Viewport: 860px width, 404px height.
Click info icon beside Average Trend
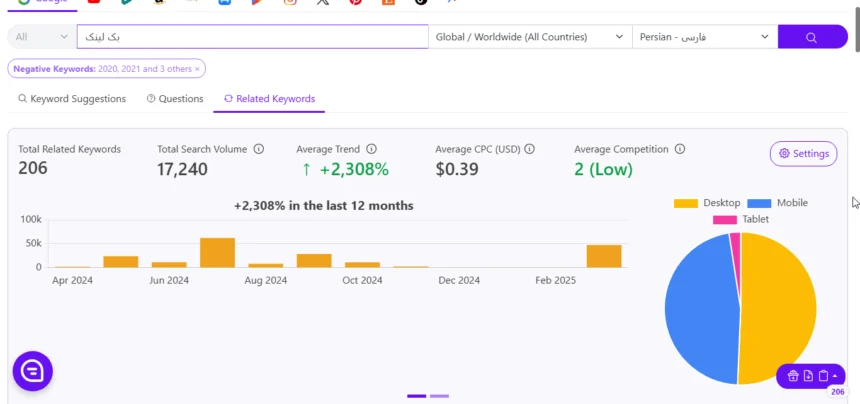371,149
